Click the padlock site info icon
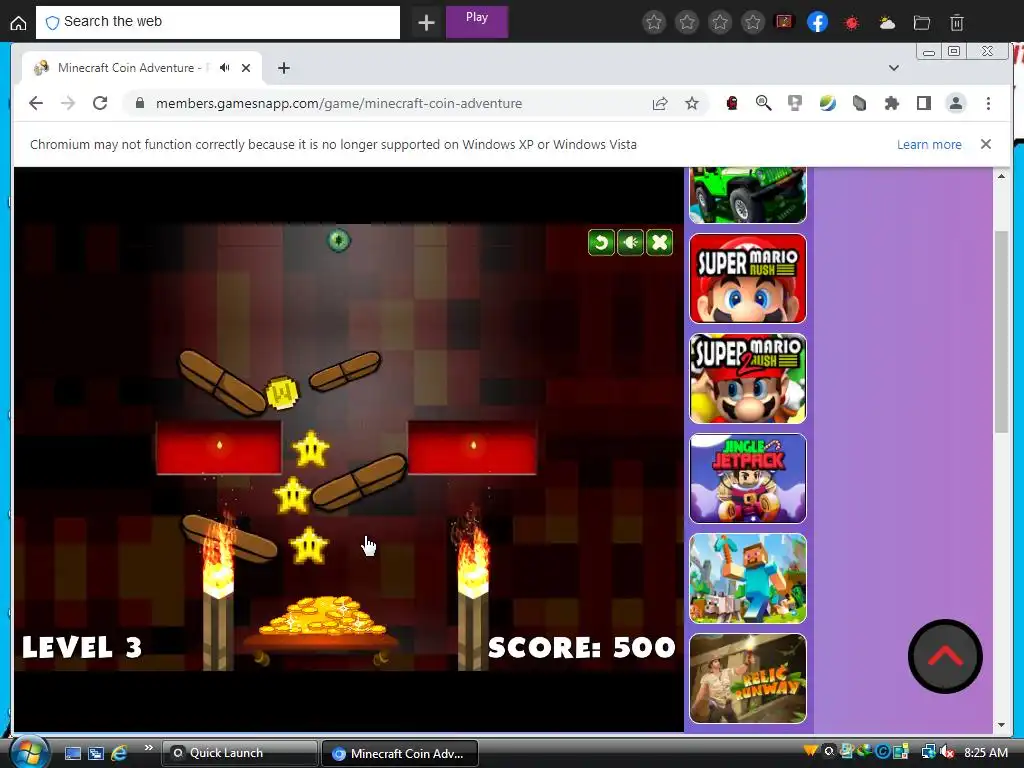This screenshot has height=768, width=1024. (x=139, y=103)
